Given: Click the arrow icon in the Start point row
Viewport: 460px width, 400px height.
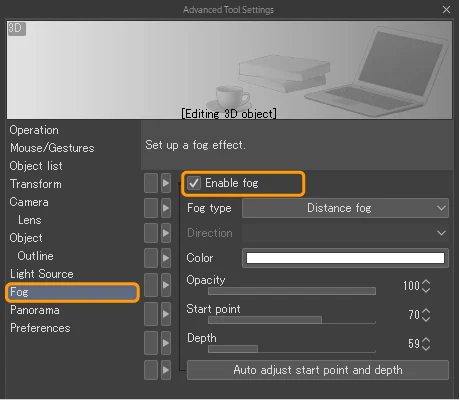Looking at the screenshot, I should coord(166,314).
